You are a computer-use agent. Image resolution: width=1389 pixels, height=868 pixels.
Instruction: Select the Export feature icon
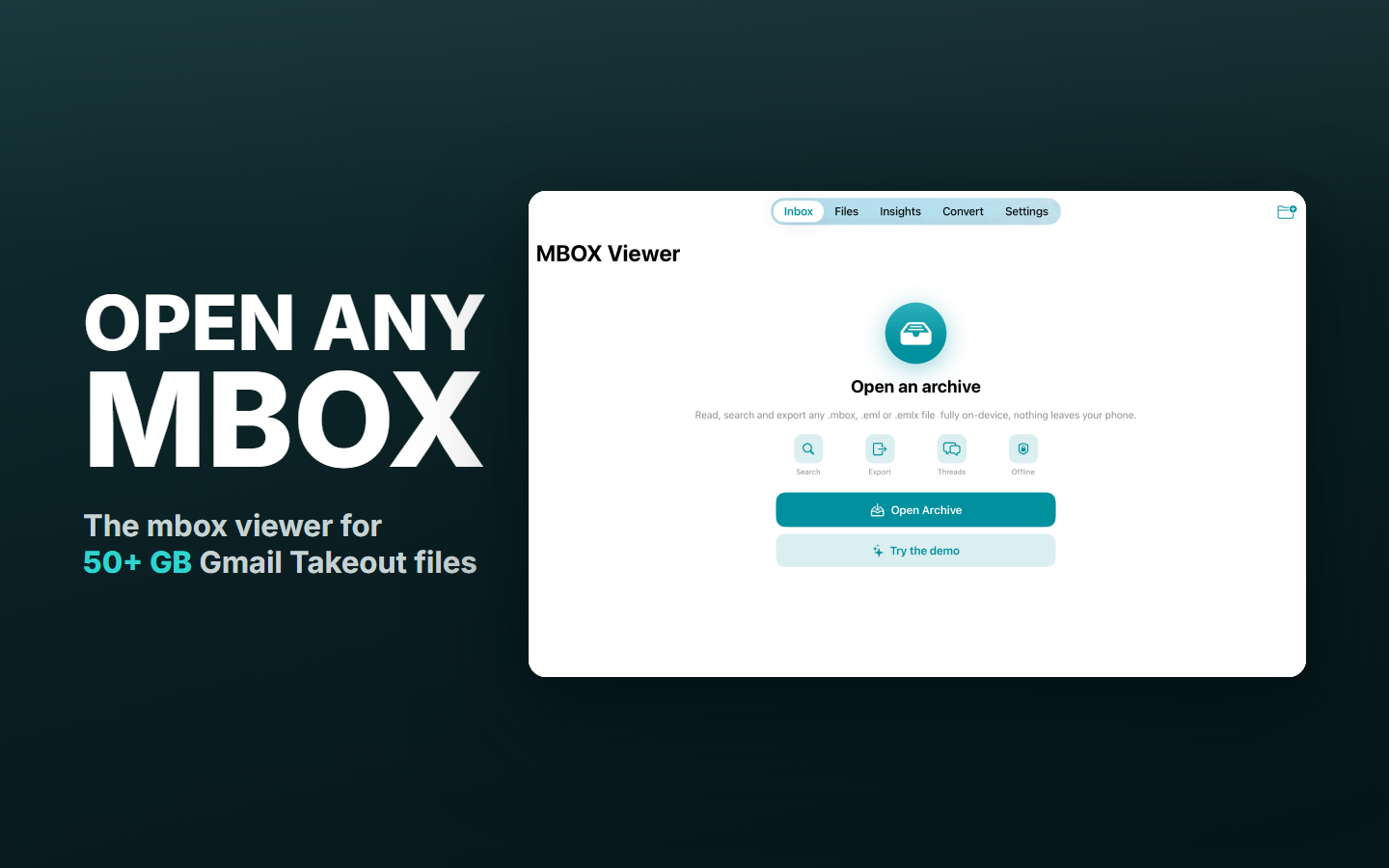tap(880, 448)
